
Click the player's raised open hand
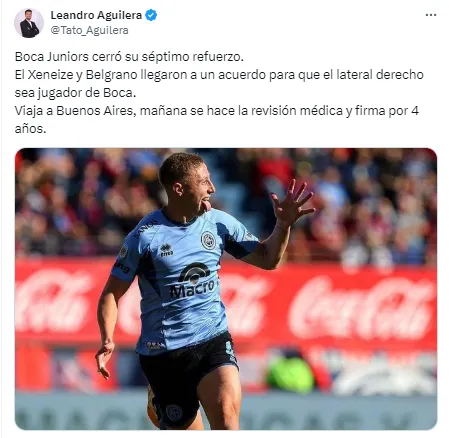(292, 202)
